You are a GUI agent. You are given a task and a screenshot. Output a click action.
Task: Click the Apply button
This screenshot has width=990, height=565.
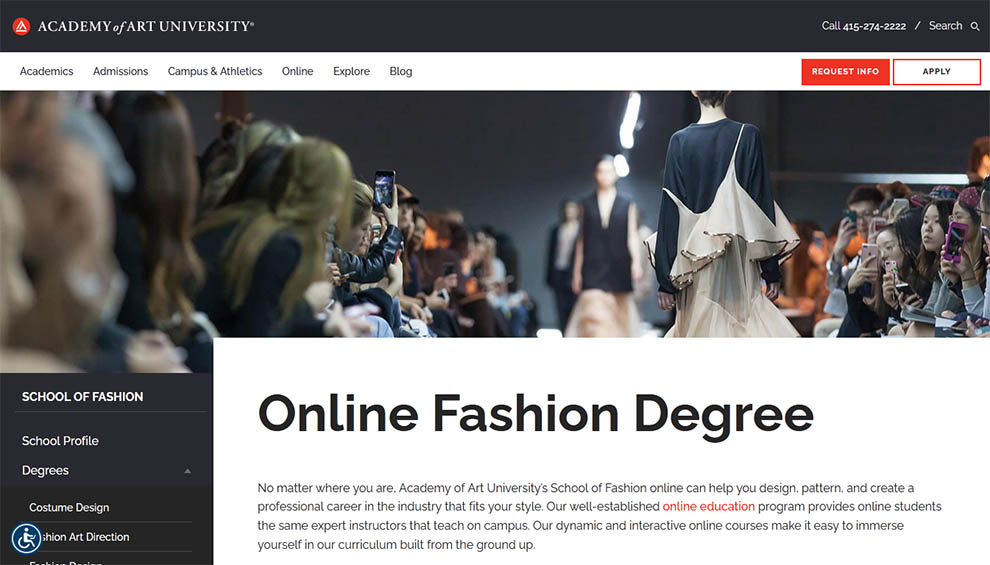(x=936, y=72)
